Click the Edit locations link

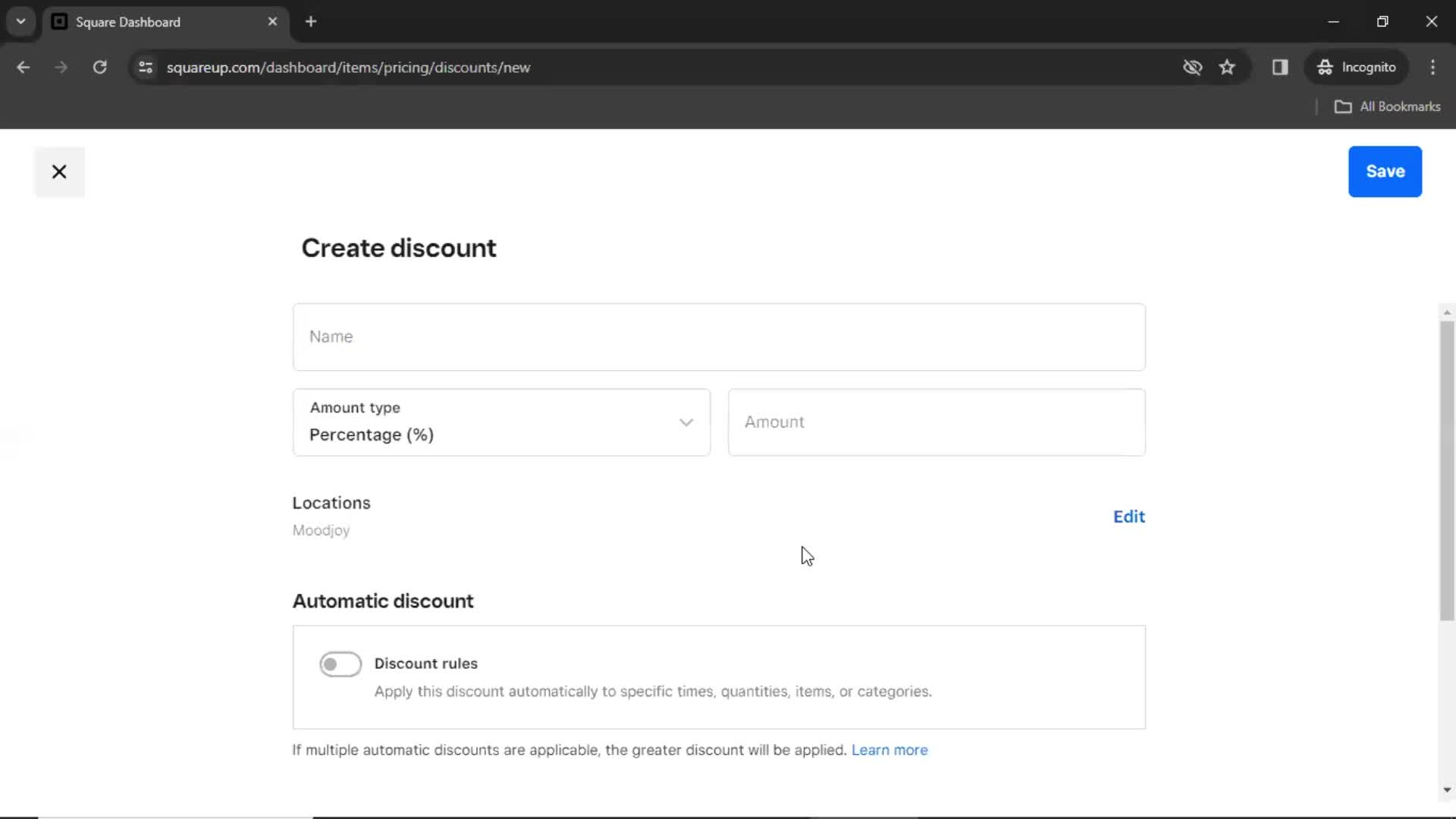[1129, 516]
